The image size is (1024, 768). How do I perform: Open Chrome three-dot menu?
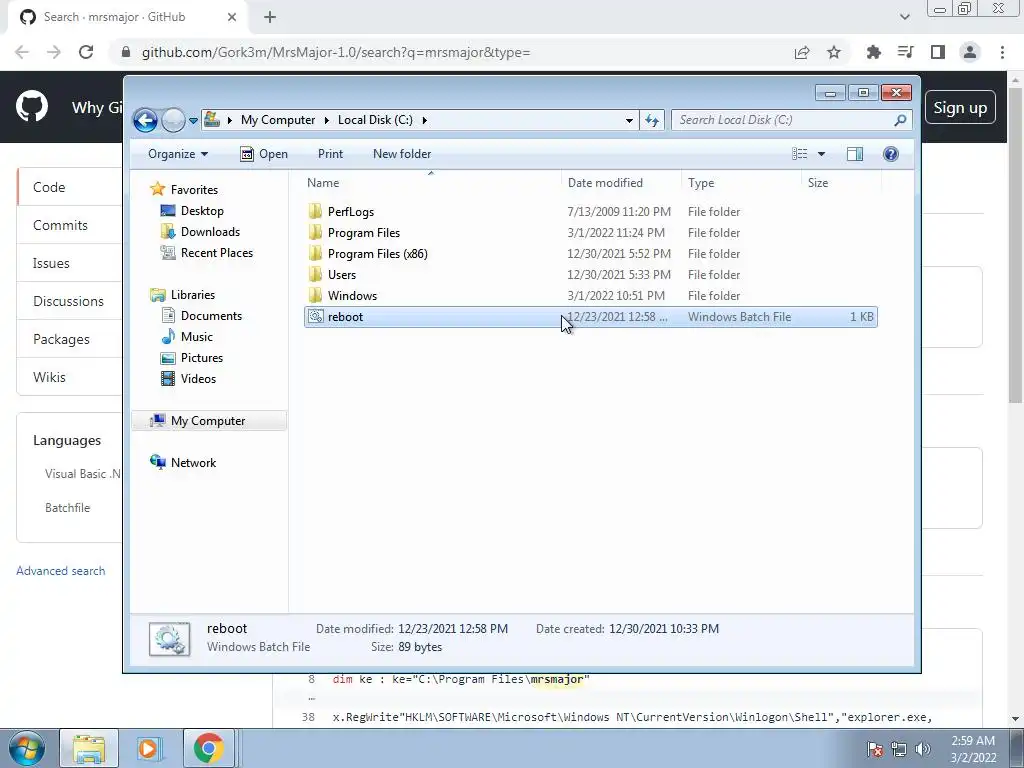pos(1002,52)
